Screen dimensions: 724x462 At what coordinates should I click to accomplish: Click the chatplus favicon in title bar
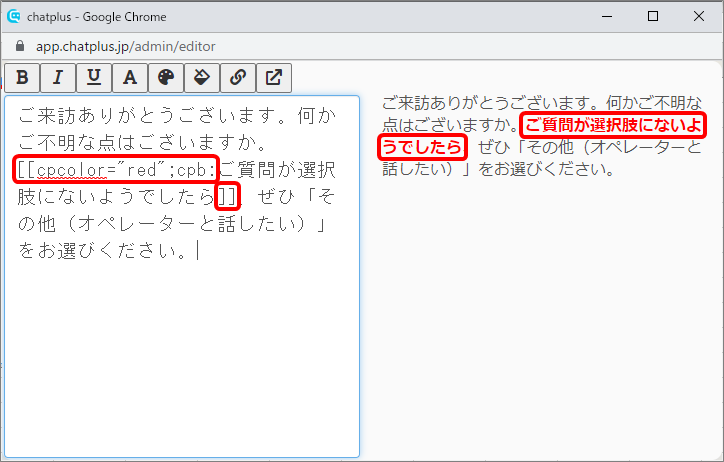coord(14,17)
